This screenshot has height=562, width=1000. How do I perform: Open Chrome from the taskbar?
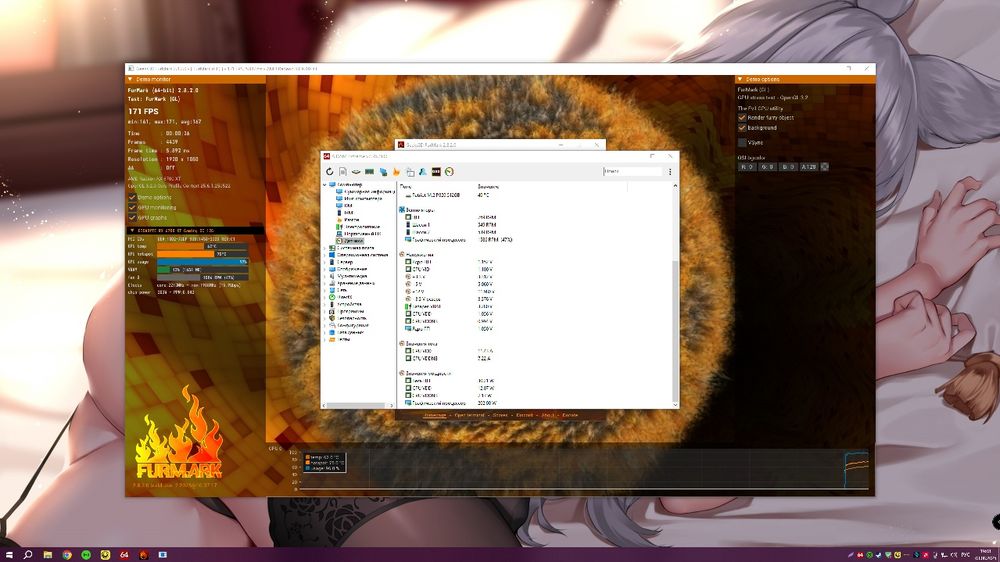[x=66, y=555]
